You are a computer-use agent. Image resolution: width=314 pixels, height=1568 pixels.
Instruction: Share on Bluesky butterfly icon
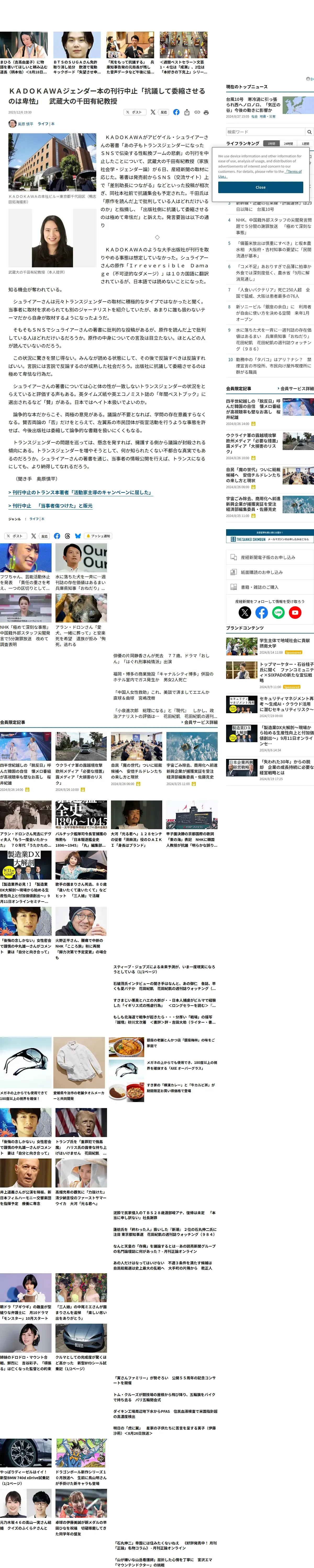[x=78, y=536]
